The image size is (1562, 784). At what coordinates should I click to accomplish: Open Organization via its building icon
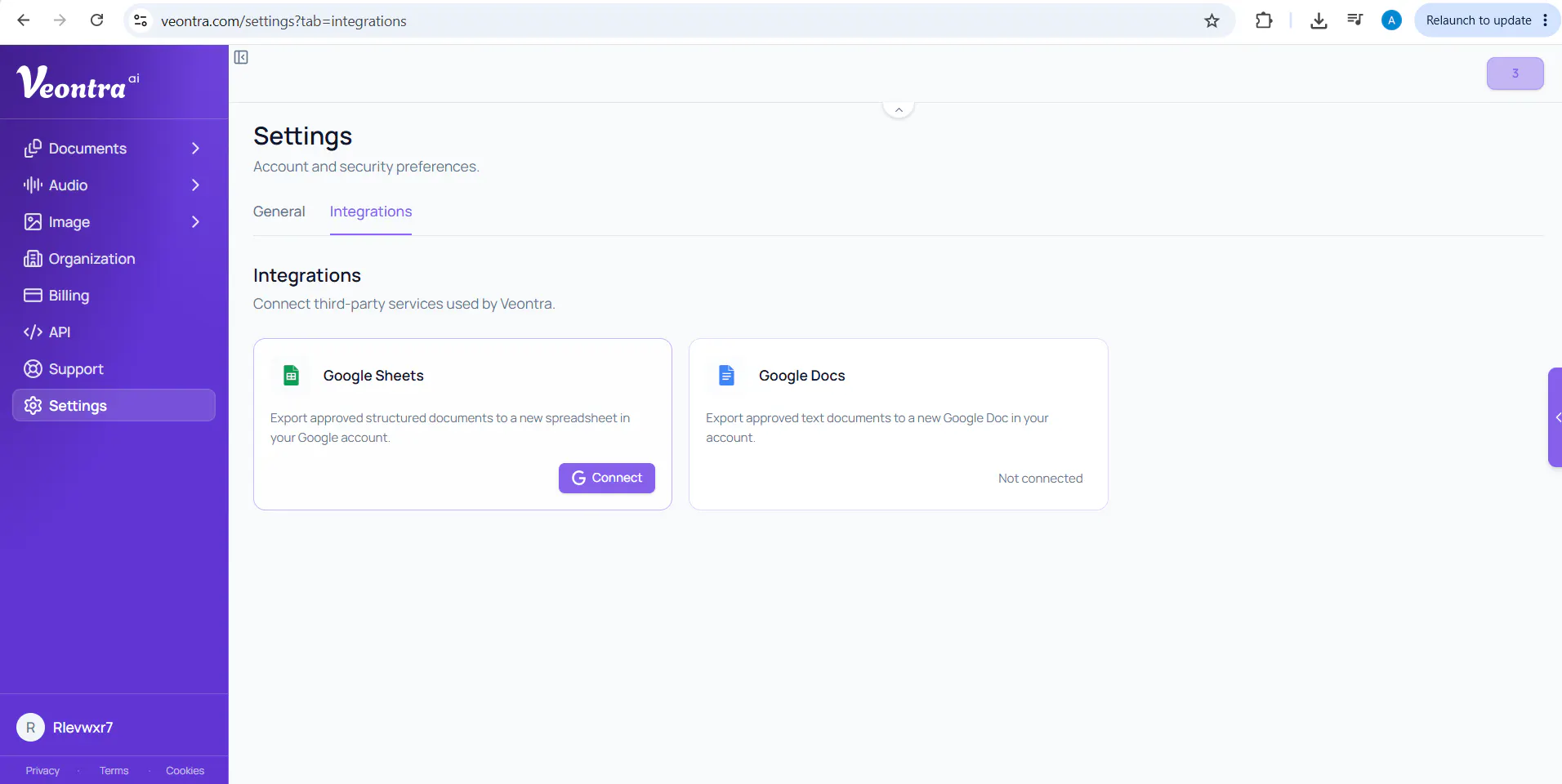pos(33,259)
